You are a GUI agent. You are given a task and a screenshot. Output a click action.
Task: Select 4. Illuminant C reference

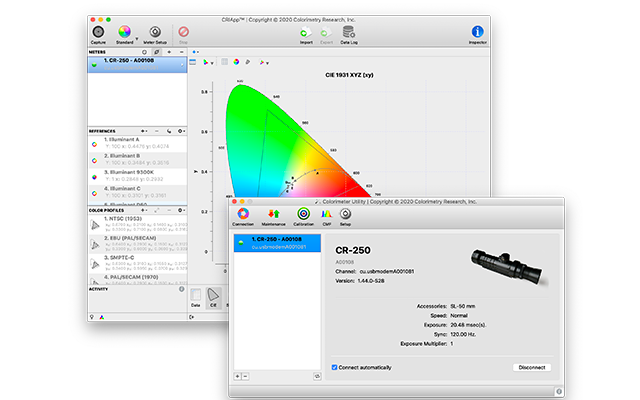(x=138, y=192)
